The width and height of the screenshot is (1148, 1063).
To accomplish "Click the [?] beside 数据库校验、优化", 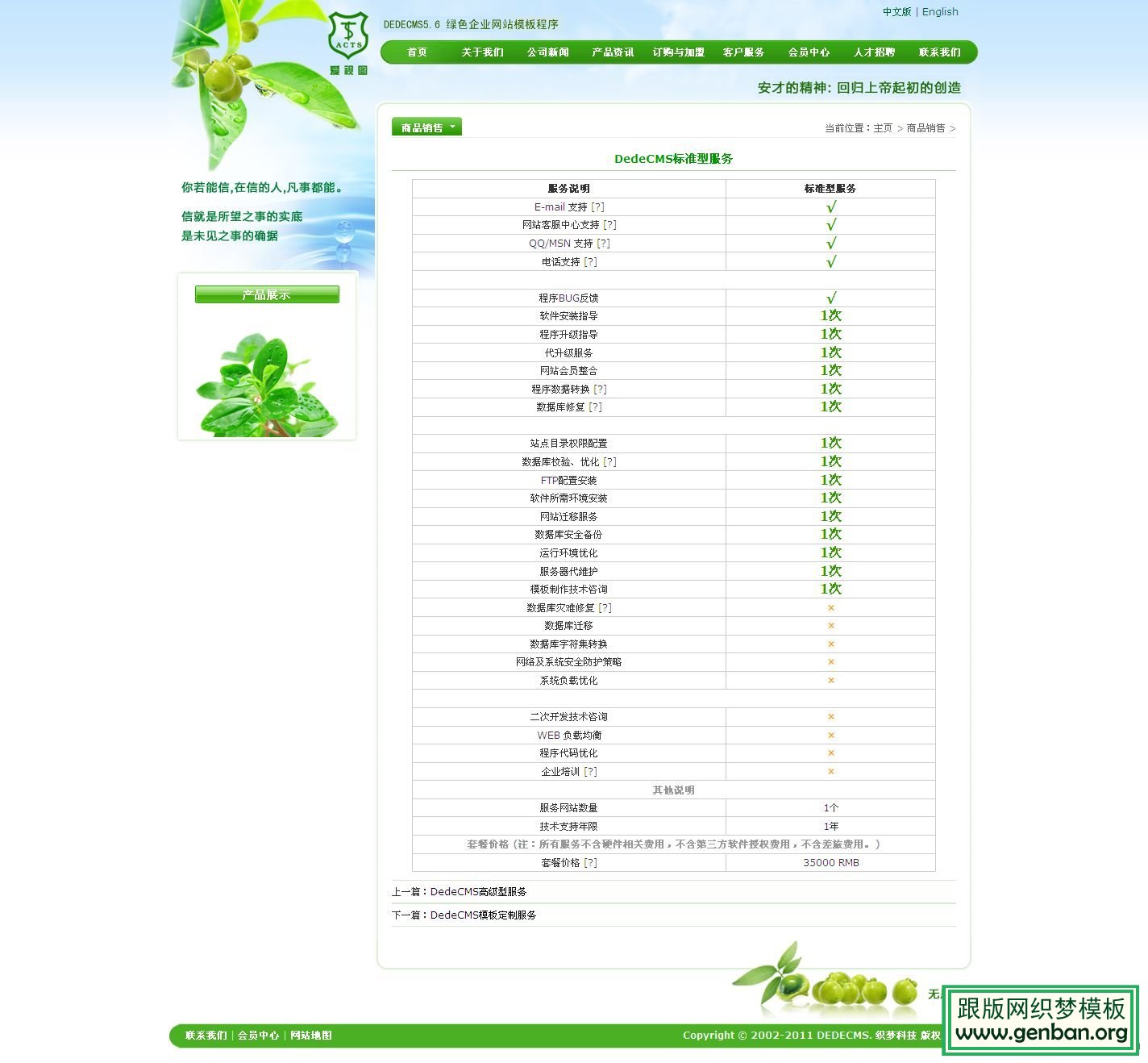I will pyautogui.click(x=611, y=461).
